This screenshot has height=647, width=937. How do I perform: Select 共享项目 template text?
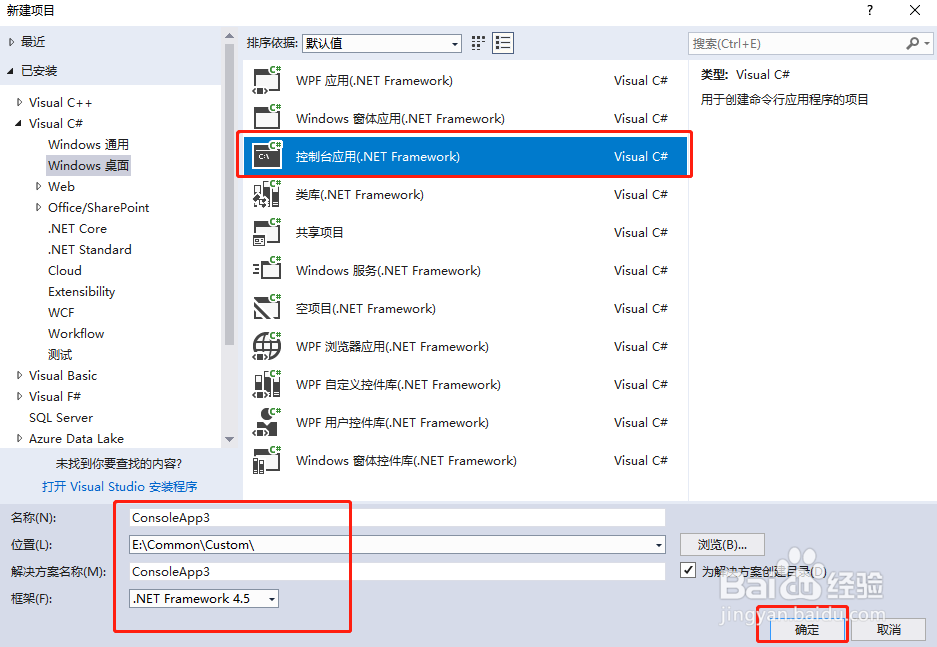(x=320, y=232)
